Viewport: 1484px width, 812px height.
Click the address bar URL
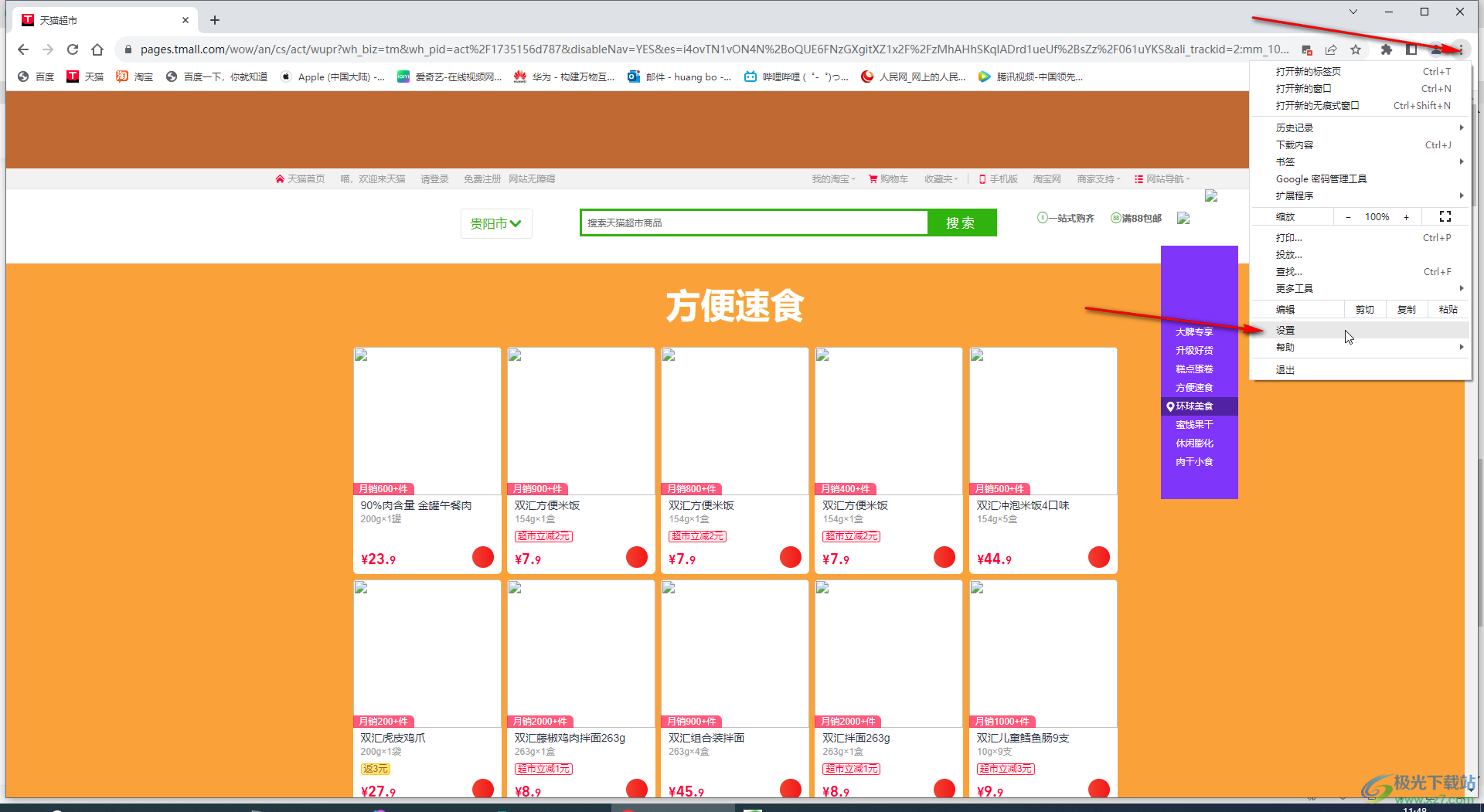tap(714, 49)
